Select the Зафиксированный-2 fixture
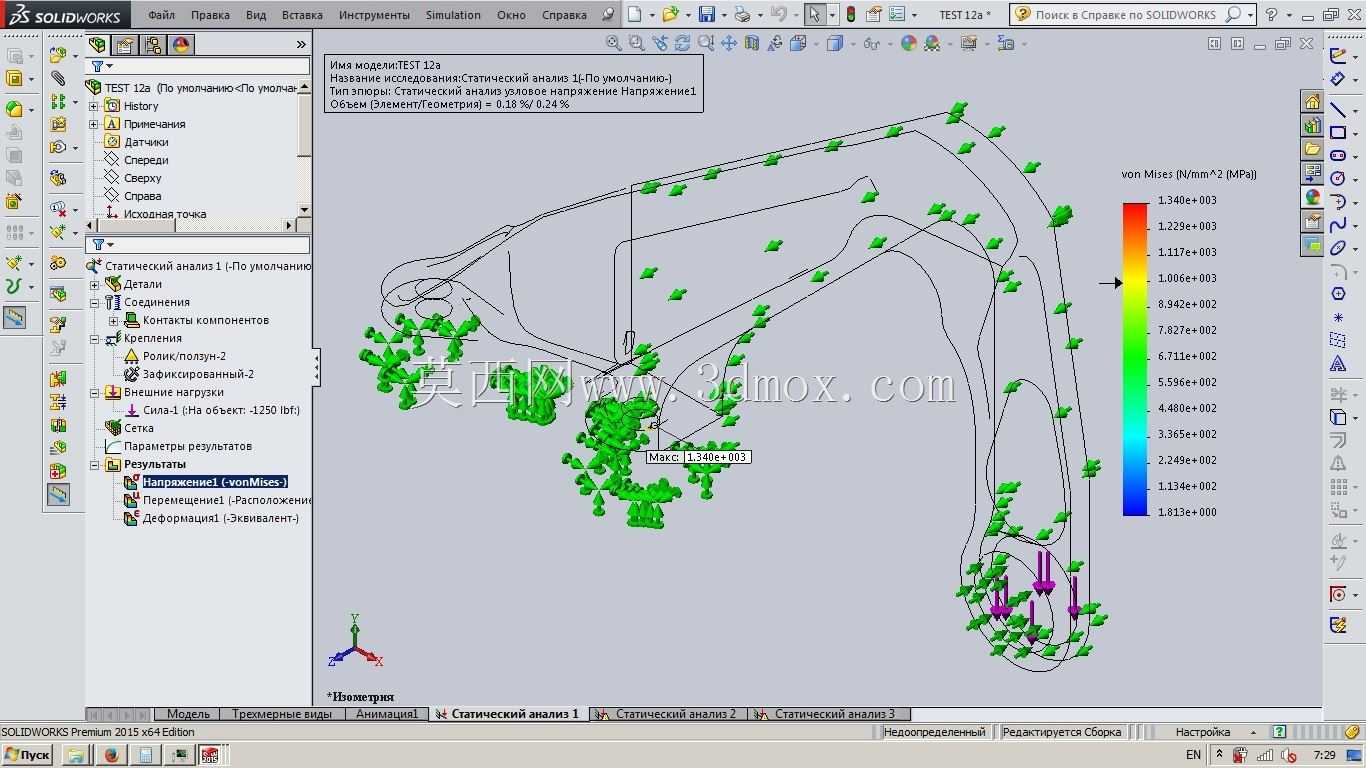The height and width of the screenshot is (768, 1366). tap(198, 374)
